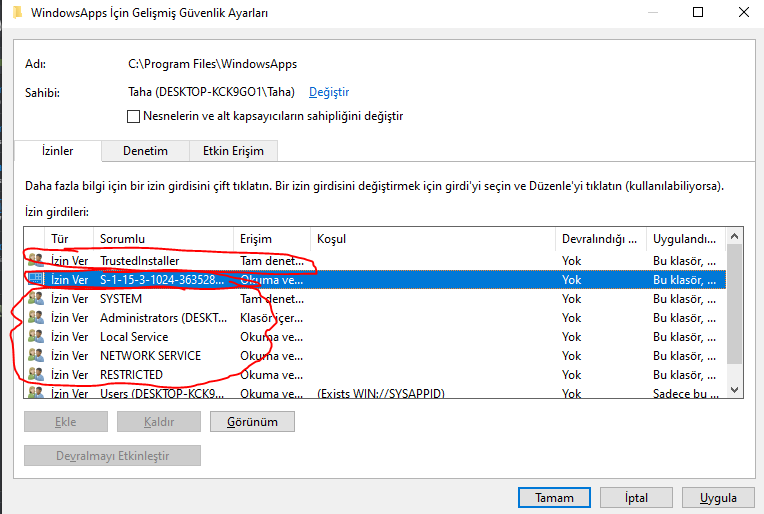Close the advanced security settings window
This screenshot has height=514, width=764.
[744, 12]
